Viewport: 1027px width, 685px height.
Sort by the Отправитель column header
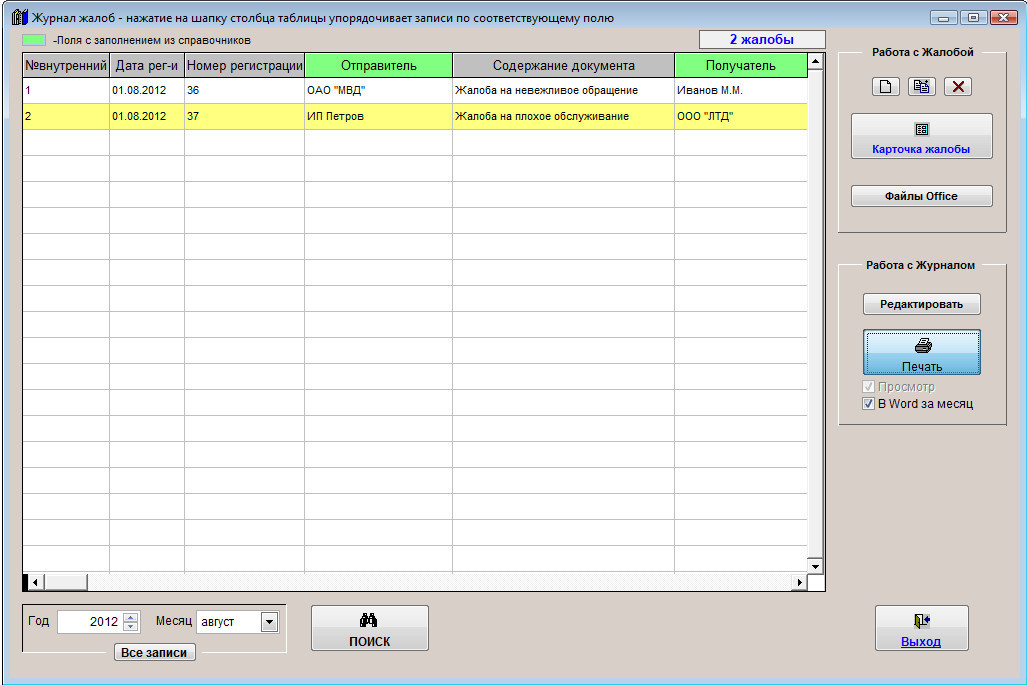(x=379, y=65)
